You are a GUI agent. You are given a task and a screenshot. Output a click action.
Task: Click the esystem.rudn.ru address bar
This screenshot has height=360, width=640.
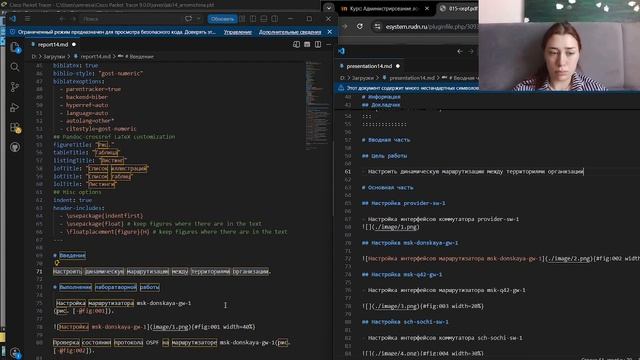(431, 27)
